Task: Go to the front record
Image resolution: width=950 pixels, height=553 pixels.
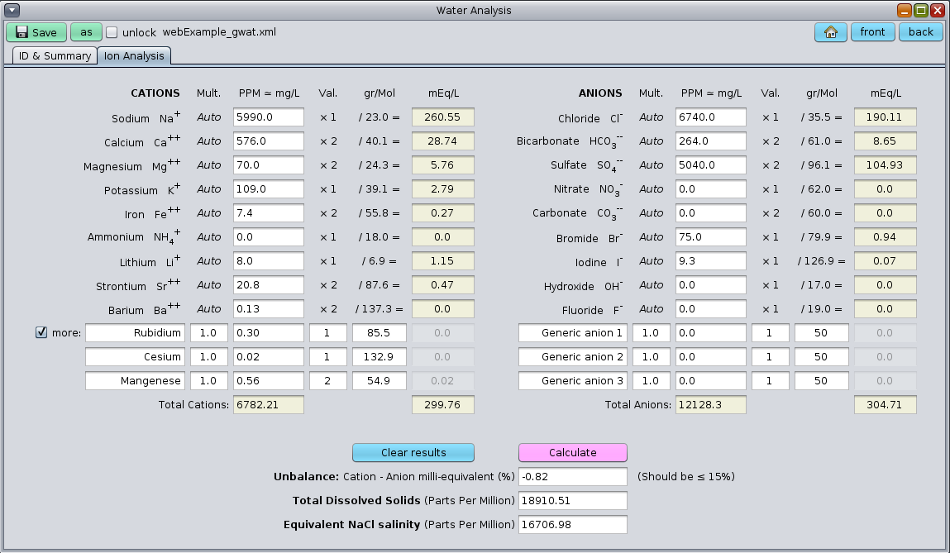Action: point(872,32)
